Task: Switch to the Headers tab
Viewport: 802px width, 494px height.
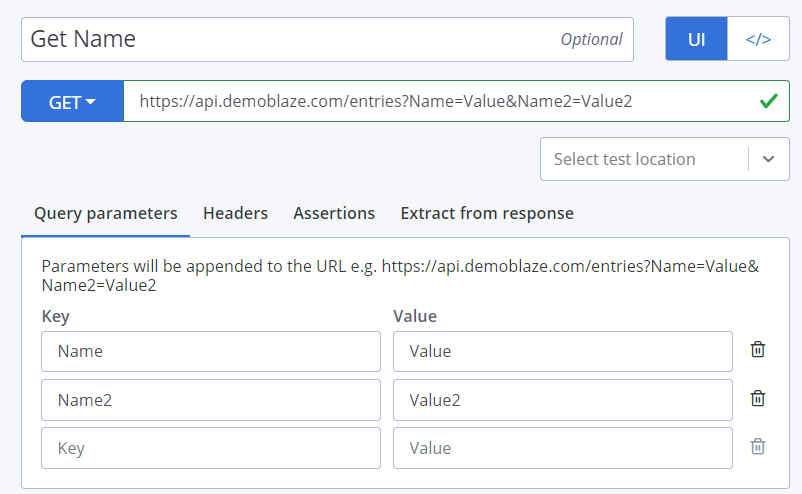Action: click(235, 213)
